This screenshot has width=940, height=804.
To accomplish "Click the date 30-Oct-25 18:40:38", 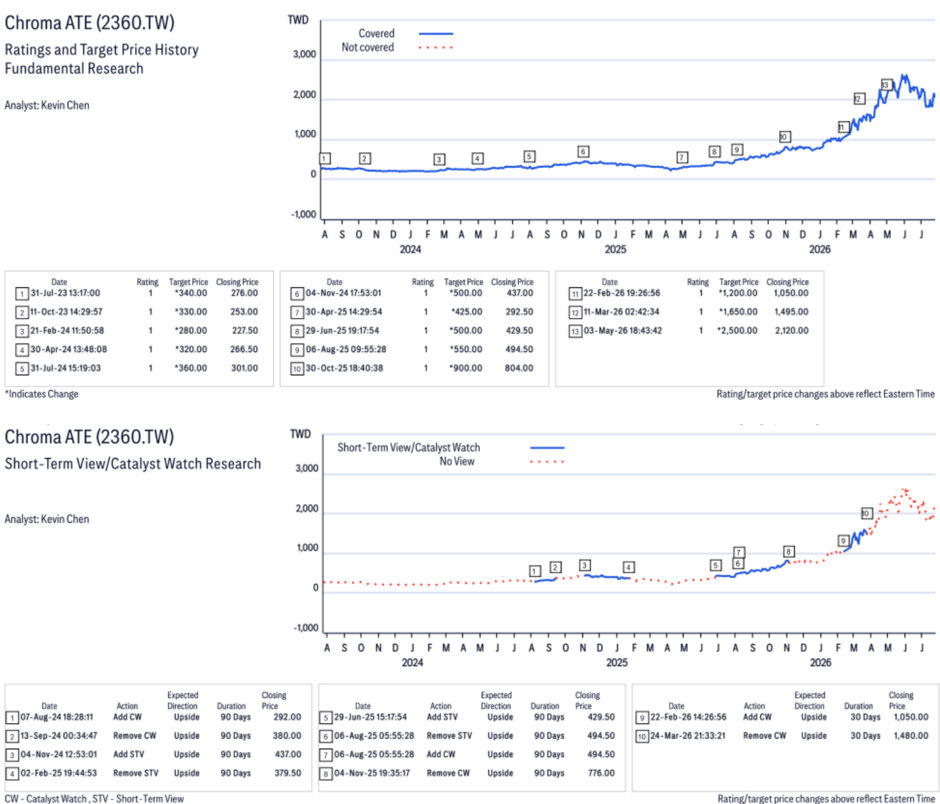I will point(344,368).
